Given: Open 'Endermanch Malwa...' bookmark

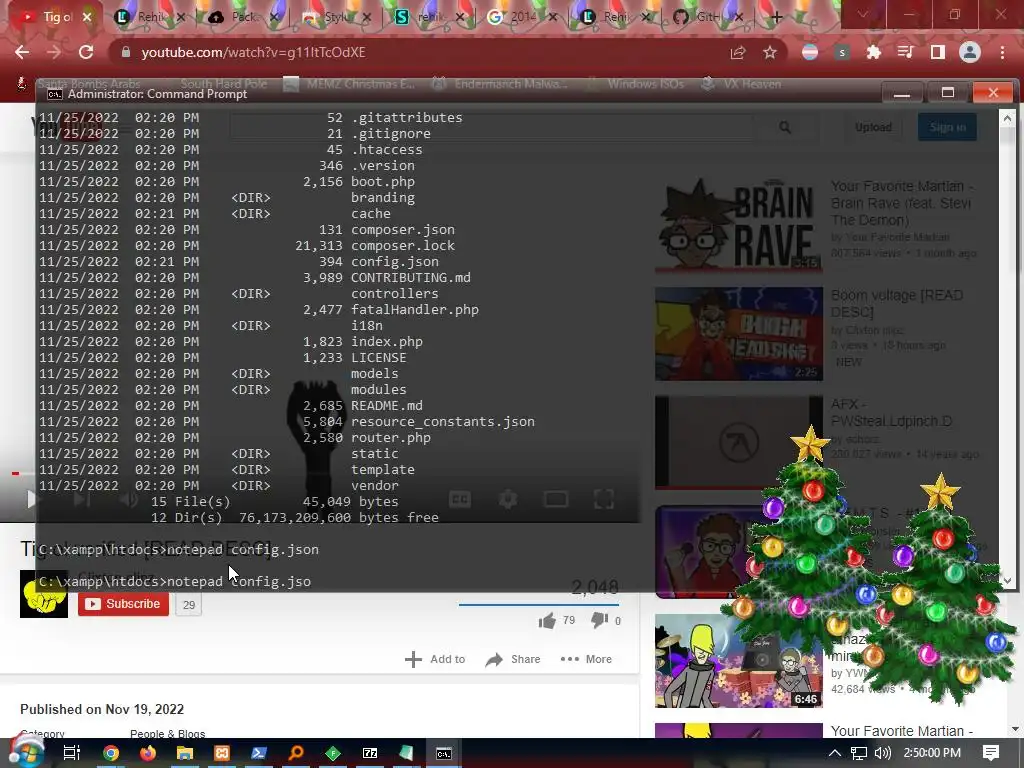Looking at the screenshot, I should (500, 84).
